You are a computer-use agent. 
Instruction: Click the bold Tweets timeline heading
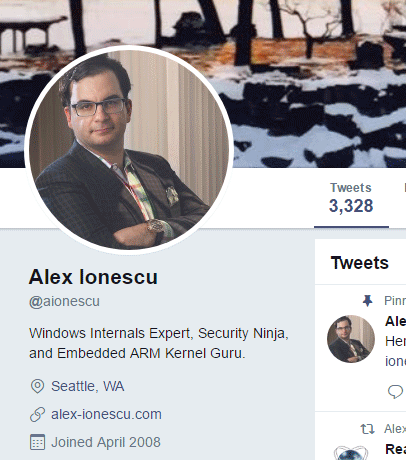pyautogui.click(x=360, y=263)
